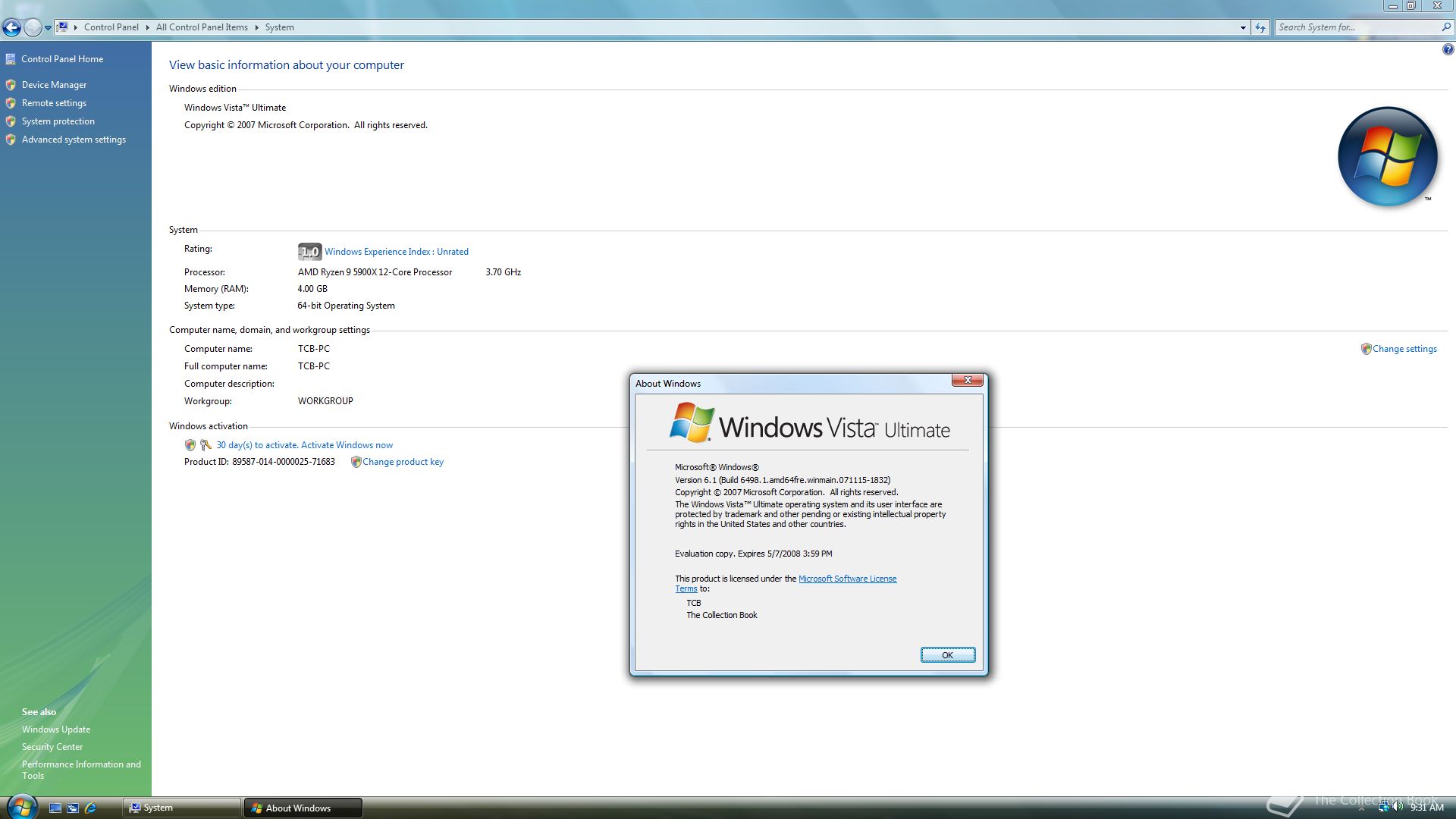1456x819 pixels.
Task: Click the network tray icon
Action: coord(1383,808)
